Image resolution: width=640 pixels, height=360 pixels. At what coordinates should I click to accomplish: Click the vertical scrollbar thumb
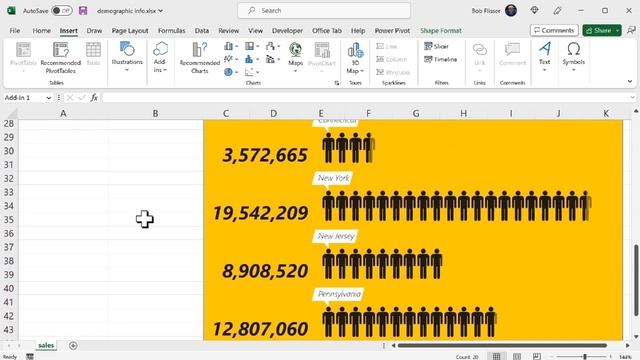(636, 280)
